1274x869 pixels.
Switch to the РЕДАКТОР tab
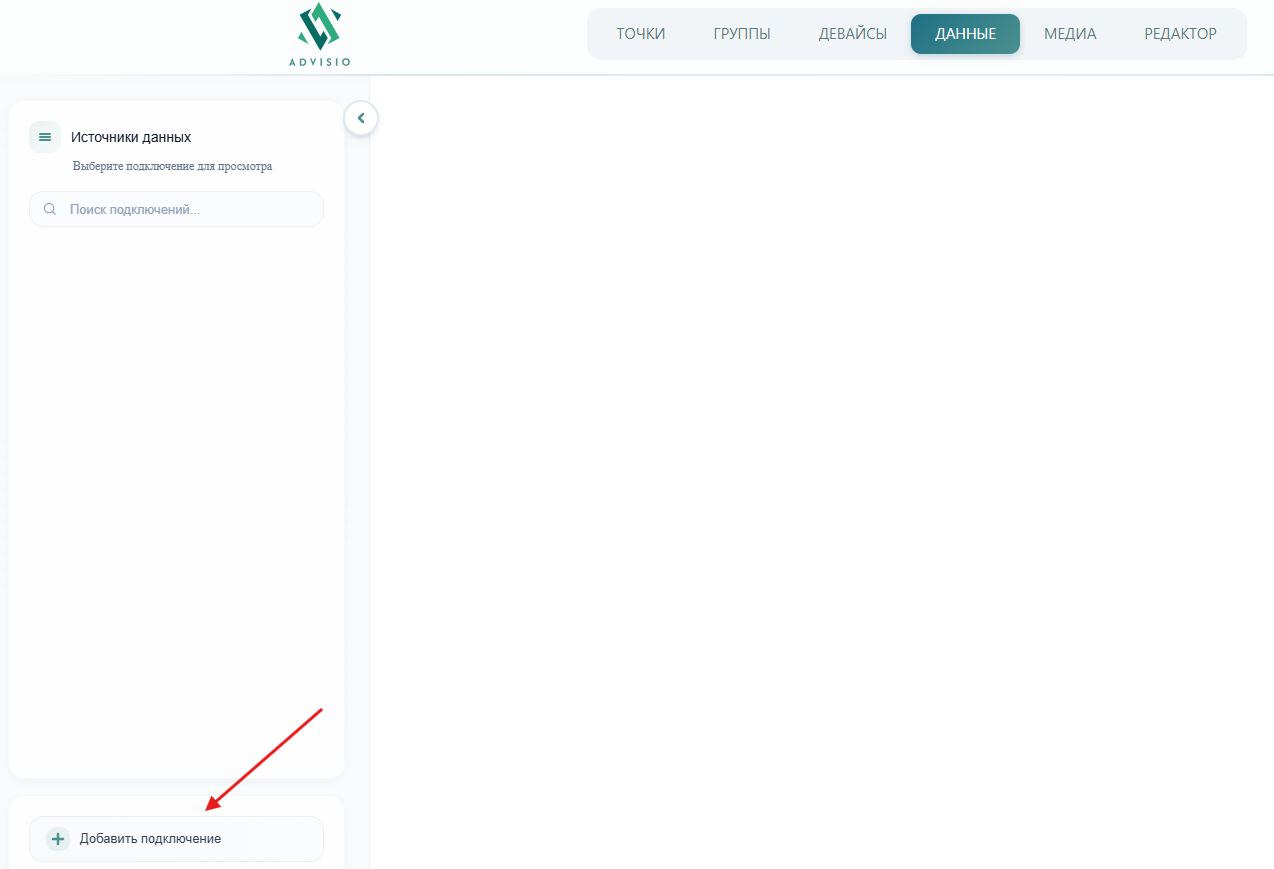[1180, 34]
